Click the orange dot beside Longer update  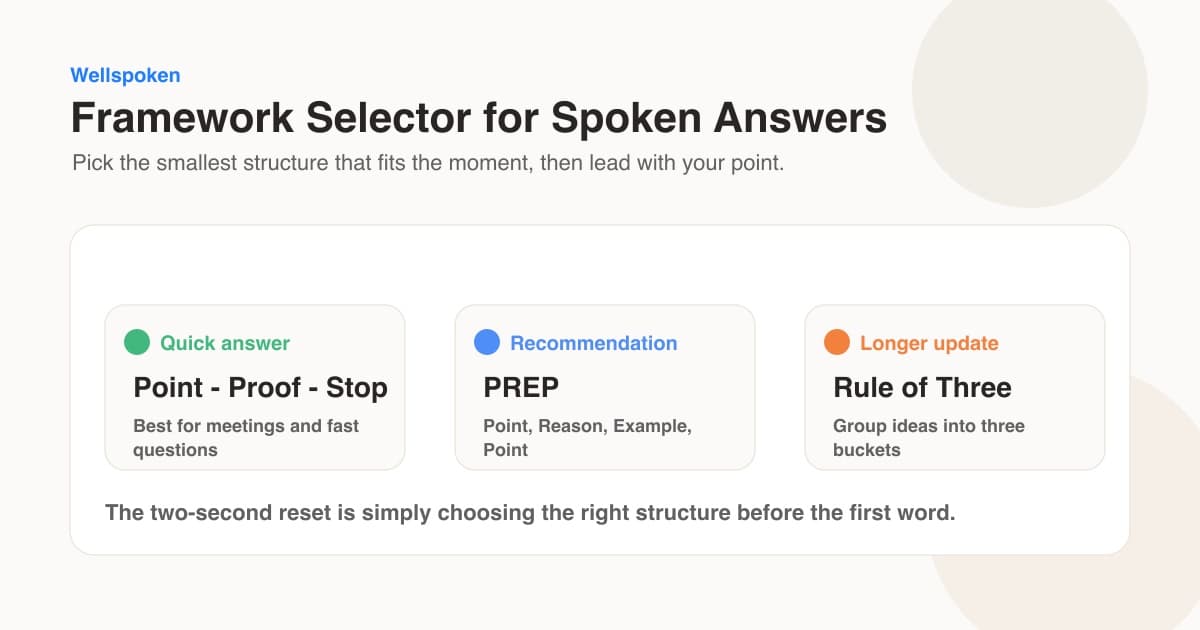[837, 343]
